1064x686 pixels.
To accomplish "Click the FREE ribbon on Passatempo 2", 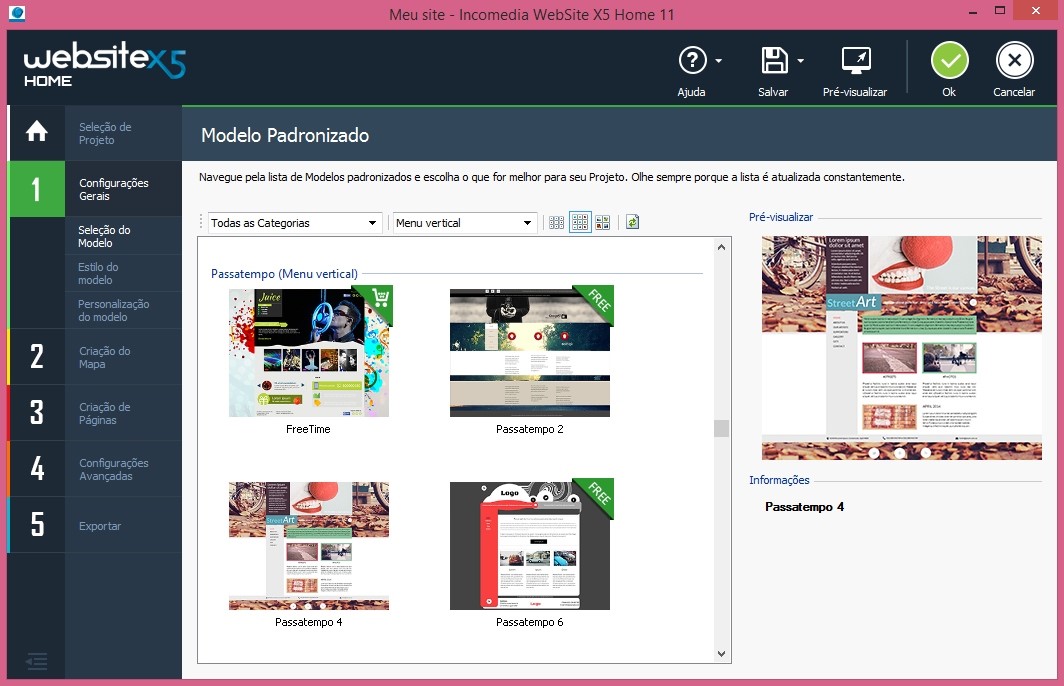I will coord(597,301).
